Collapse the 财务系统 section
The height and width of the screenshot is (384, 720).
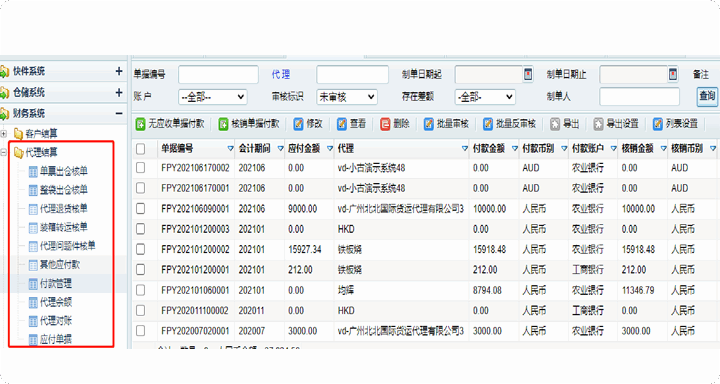pyautogui.click(x=119, y=113)
